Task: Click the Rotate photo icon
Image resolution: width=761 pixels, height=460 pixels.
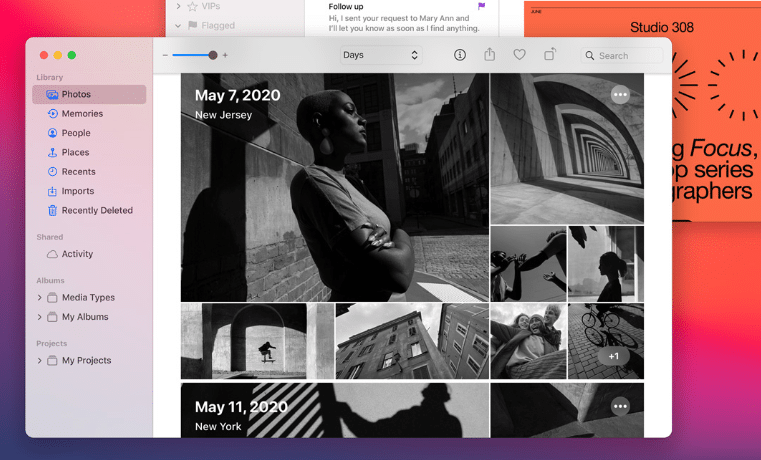Action: click(x=549, y=55)
